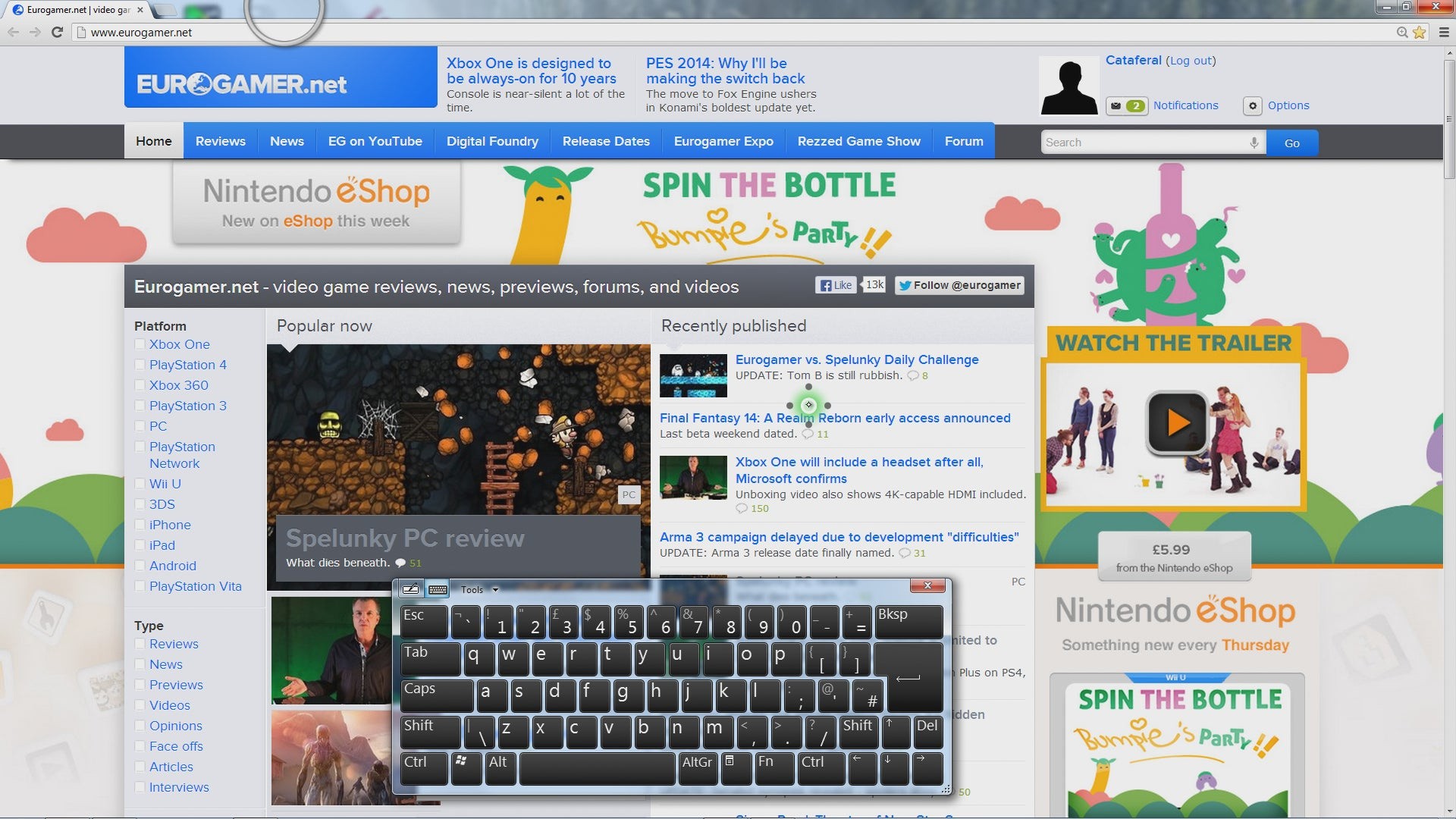Image resolution: width=1456 pixels, height=819 pixels.
Task: Check the Xbox One platform filter
Action: 140,344
